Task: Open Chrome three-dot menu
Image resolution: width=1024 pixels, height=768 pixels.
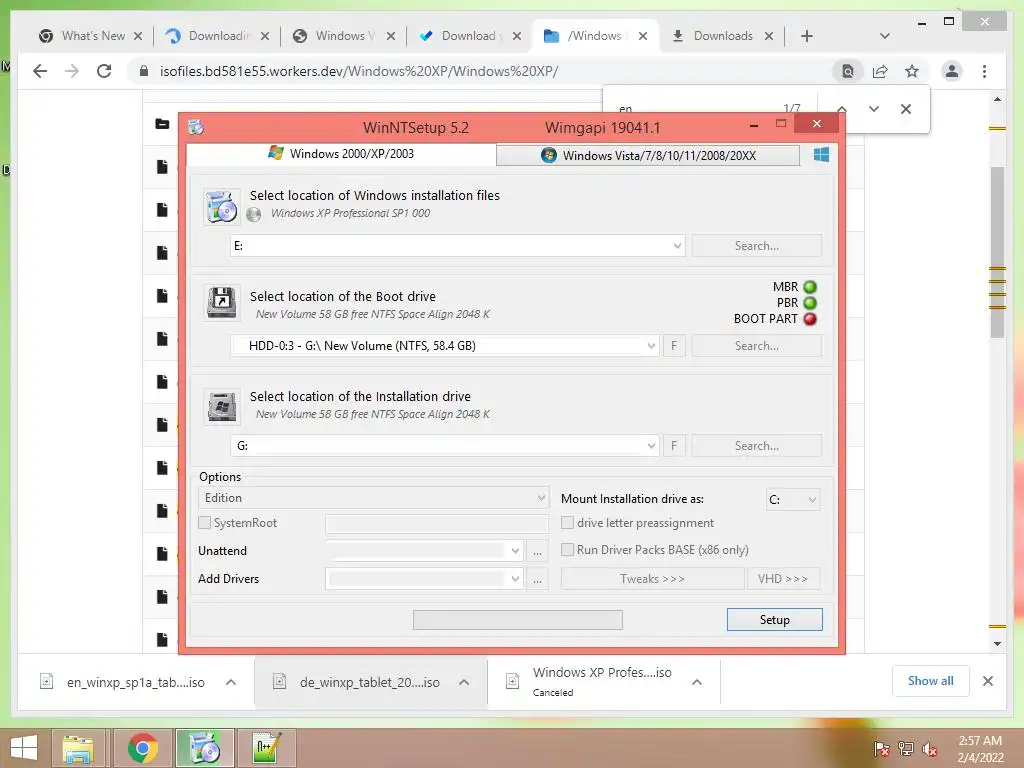Action: click(x=984, y=71)
